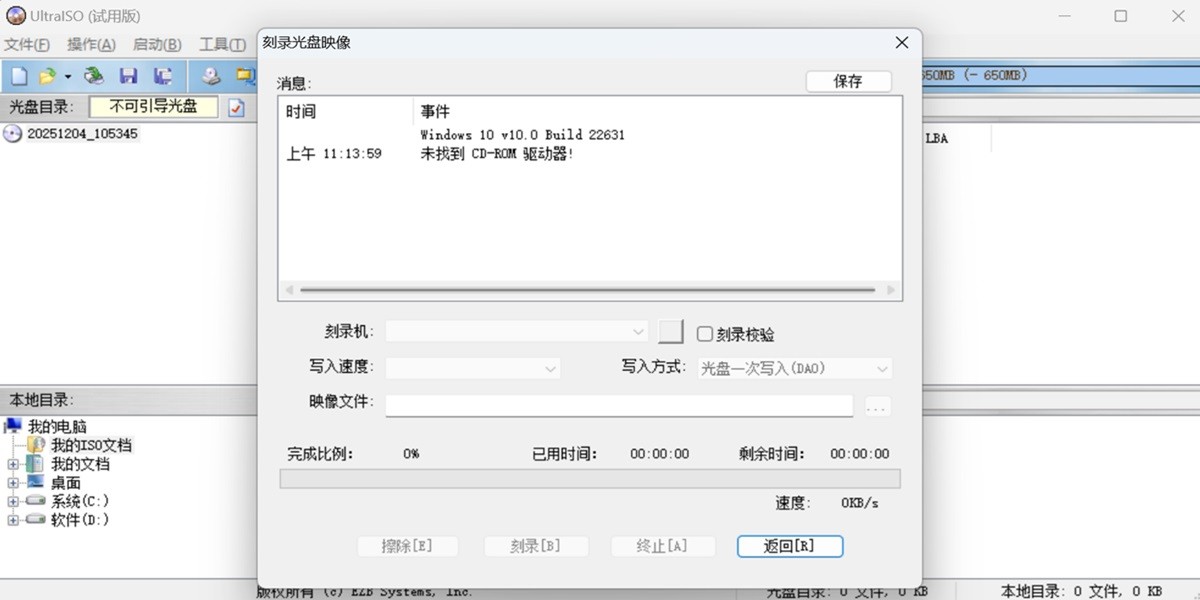Screen dimensions: 1200x600
Task: Open the 写入方式 dropdown showing 光盘一次写入(DAO)
Action: coord(881,368)
